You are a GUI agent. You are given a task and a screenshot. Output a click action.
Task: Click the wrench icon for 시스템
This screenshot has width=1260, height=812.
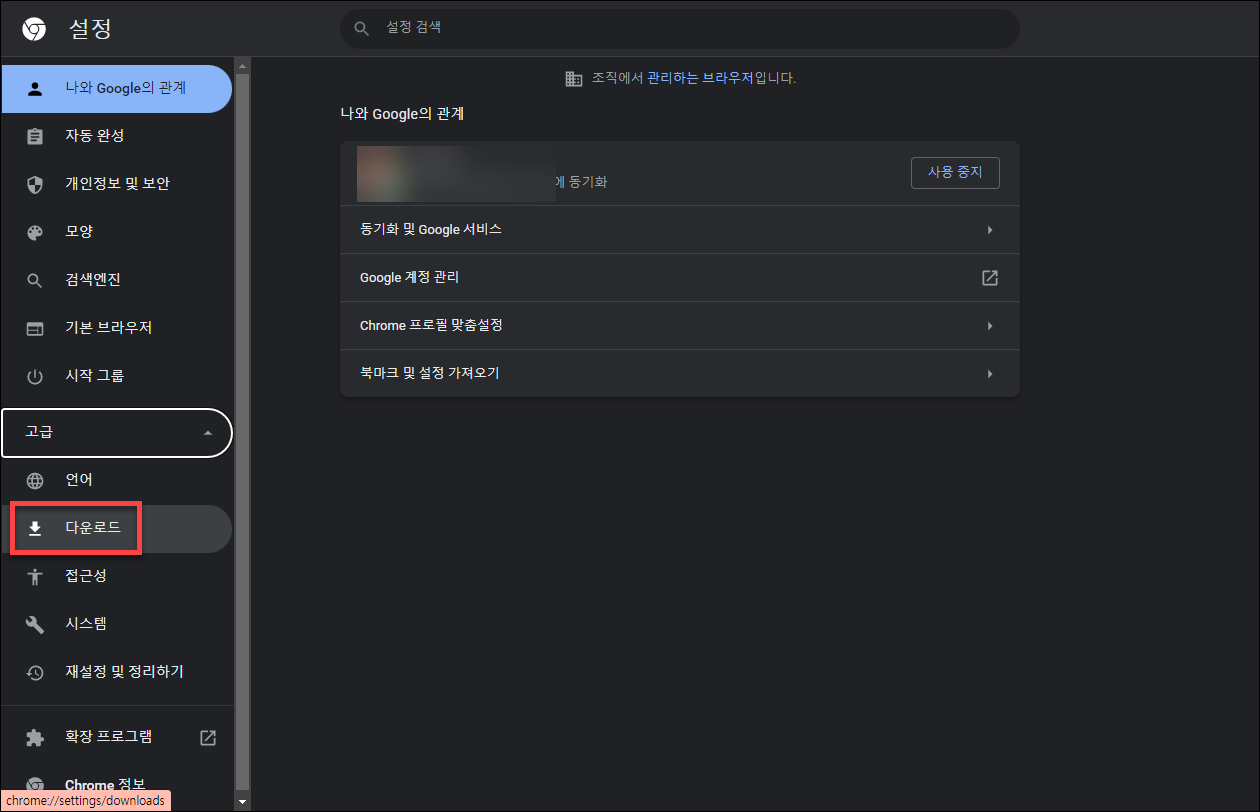[x=35, y=624]
